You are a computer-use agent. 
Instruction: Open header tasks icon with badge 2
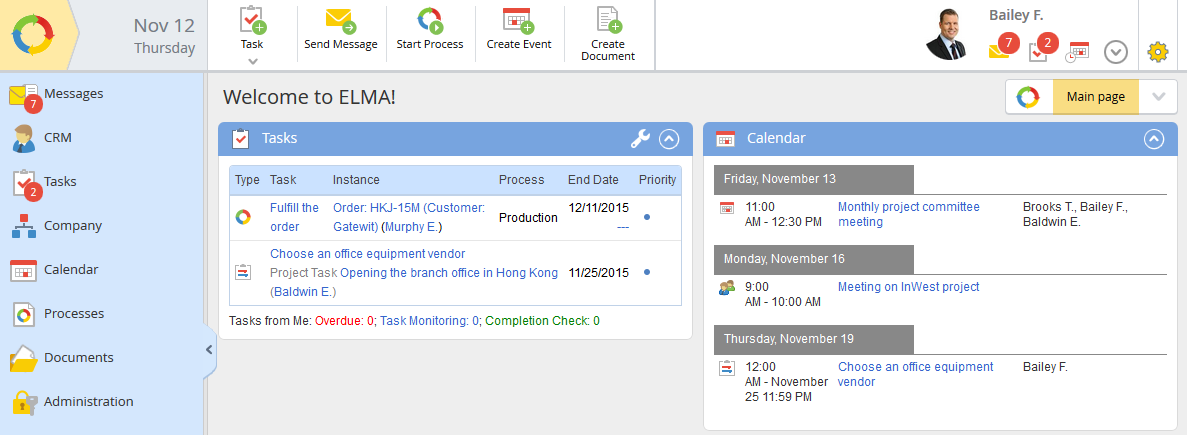point(1042,48)
